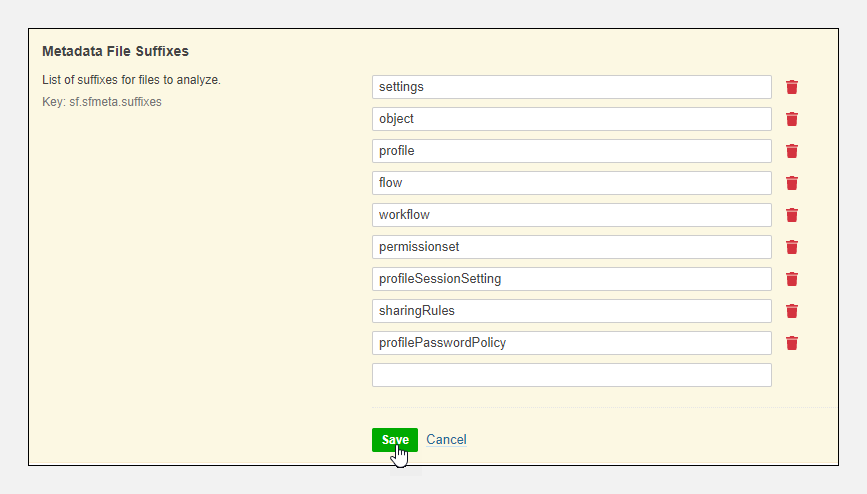
Task: Focus the settings text field
Action: click(571, 87)
